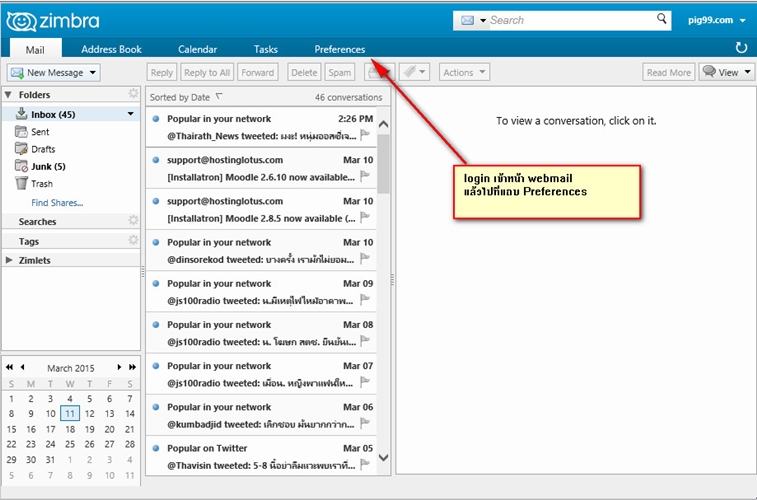Open the Preferences tab

coord(339,49)
